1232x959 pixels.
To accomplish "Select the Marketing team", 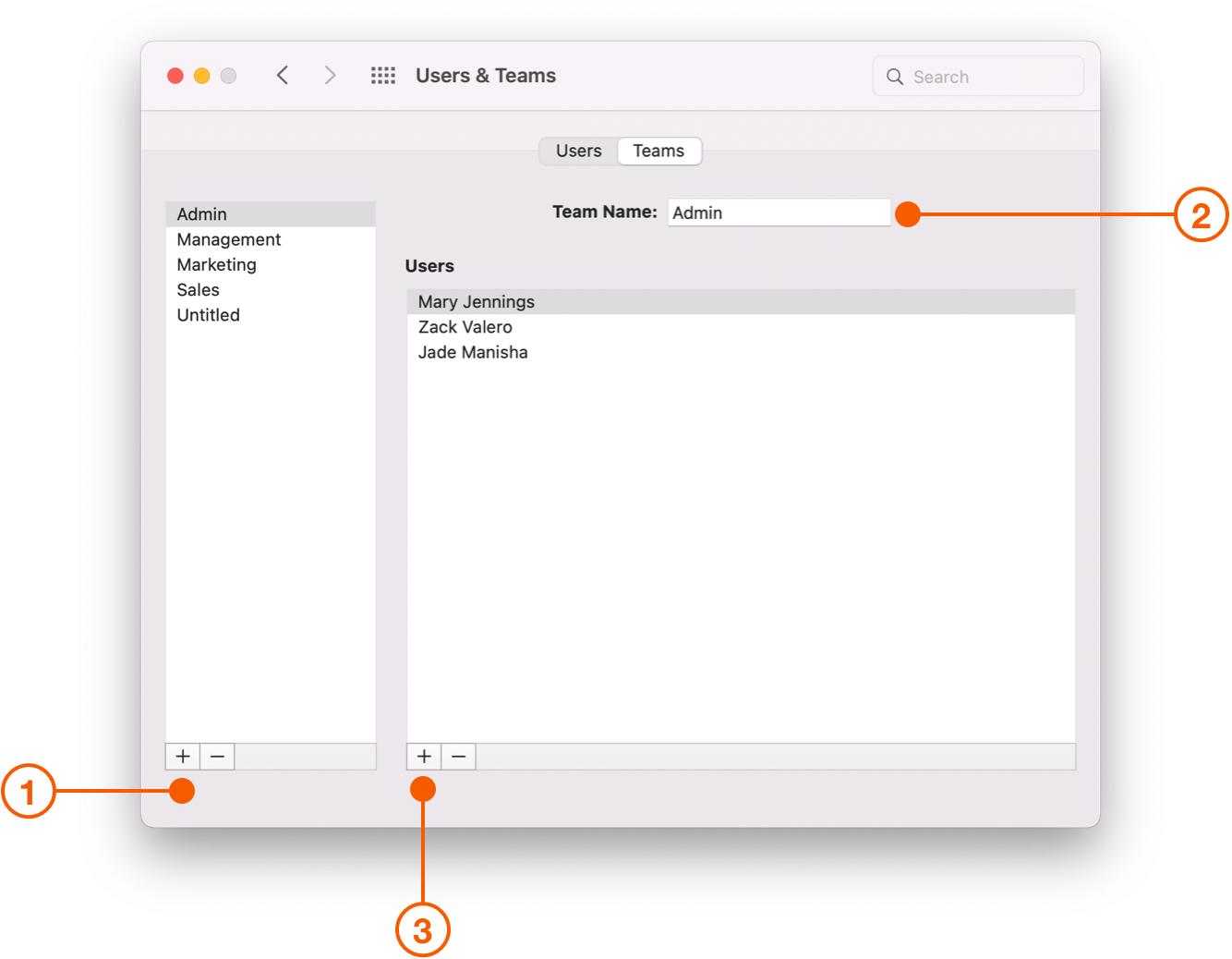I will click(x=217, y=264).
